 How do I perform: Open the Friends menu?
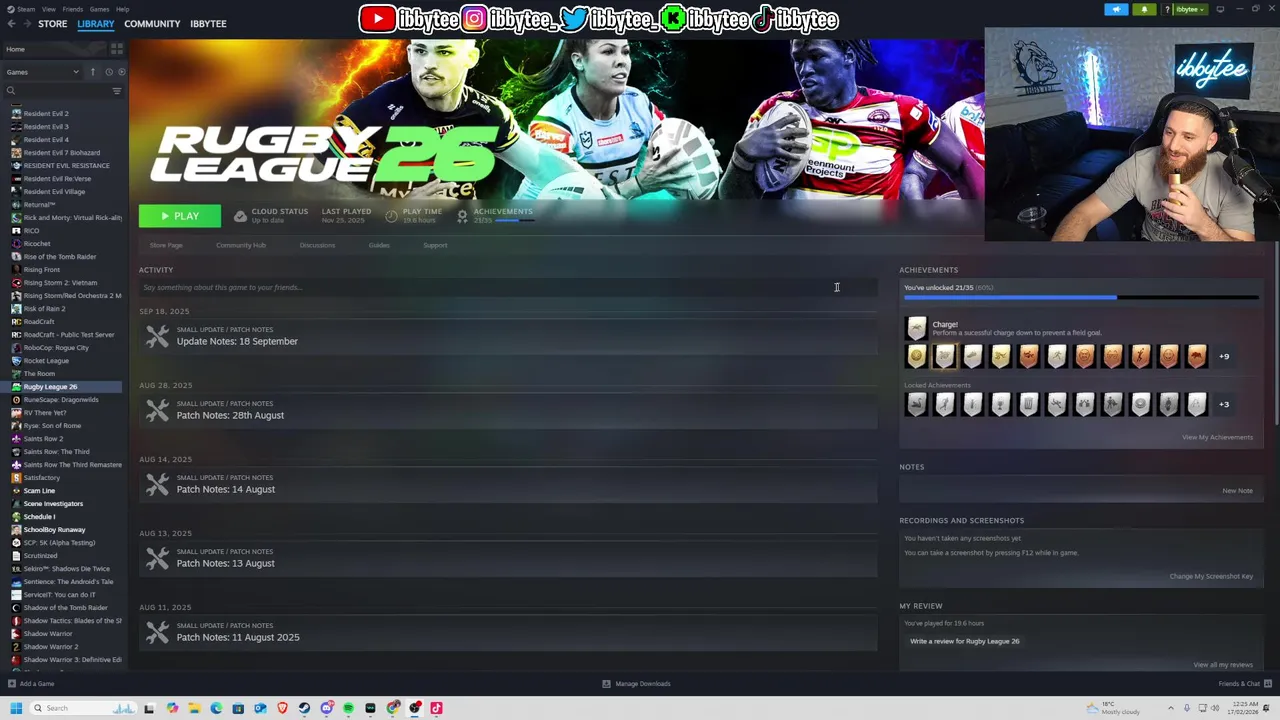coord(73,9)
